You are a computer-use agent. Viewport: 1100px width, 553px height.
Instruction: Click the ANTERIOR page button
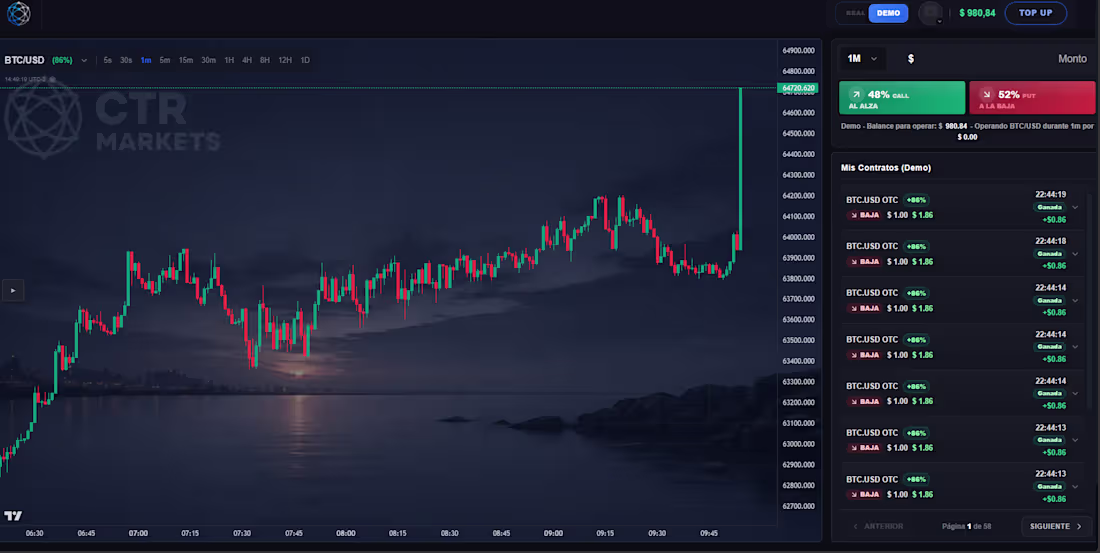(878, 526)
